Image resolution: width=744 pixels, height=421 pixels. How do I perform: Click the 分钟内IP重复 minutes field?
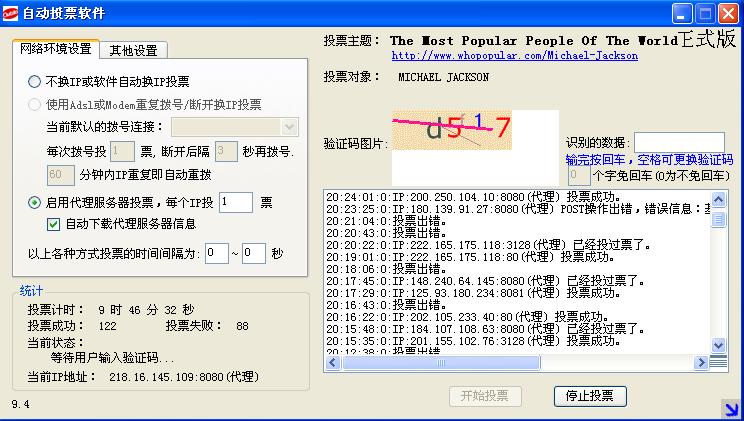pyautogui.click(x=60, y=175)
